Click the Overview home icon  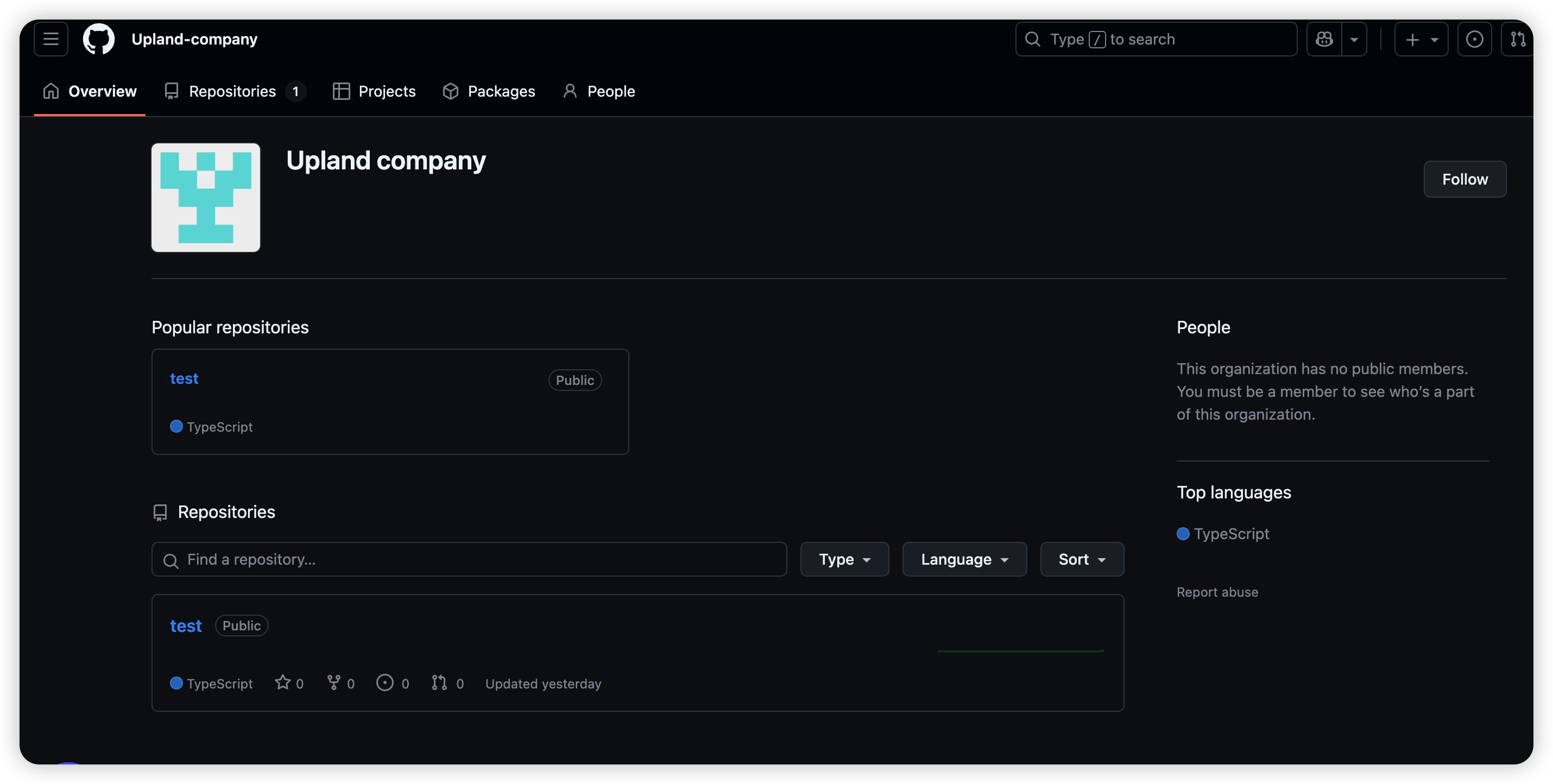pyautogui.click(x=50, y=91)
